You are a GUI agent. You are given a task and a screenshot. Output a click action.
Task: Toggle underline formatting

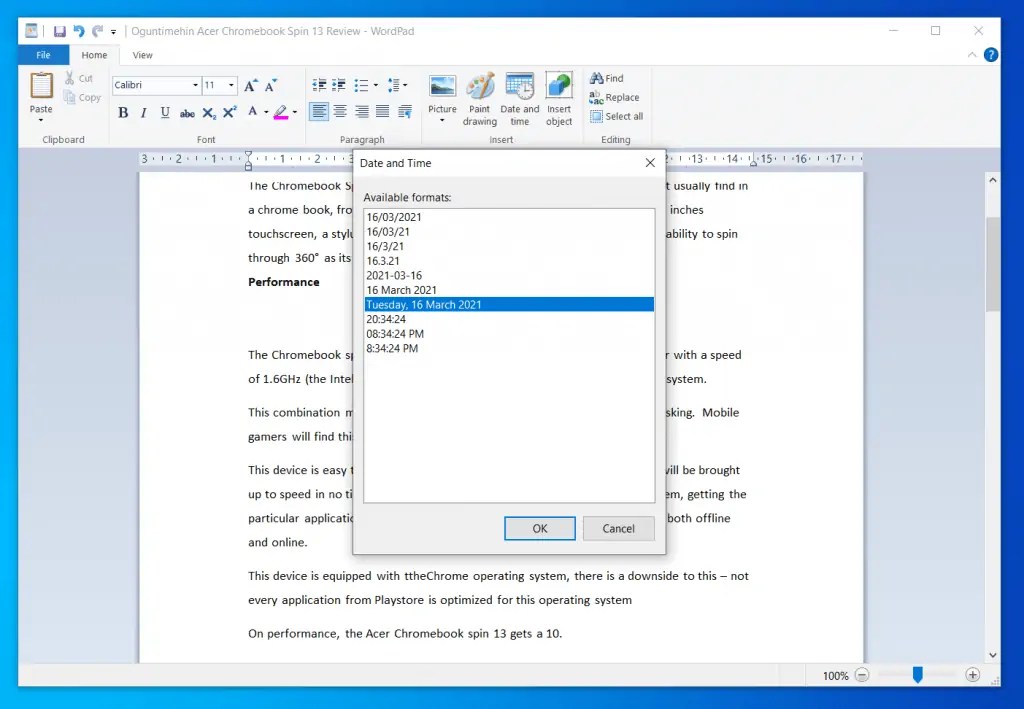165,112
